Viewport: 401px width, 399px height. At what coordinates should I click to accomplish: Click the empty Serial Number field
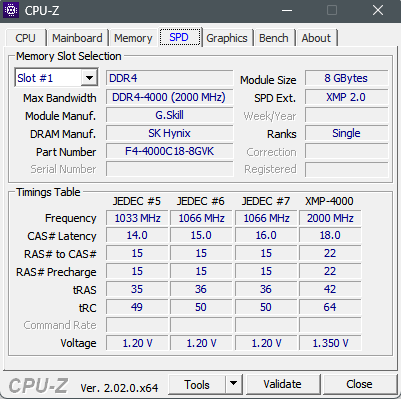(169, 169)
